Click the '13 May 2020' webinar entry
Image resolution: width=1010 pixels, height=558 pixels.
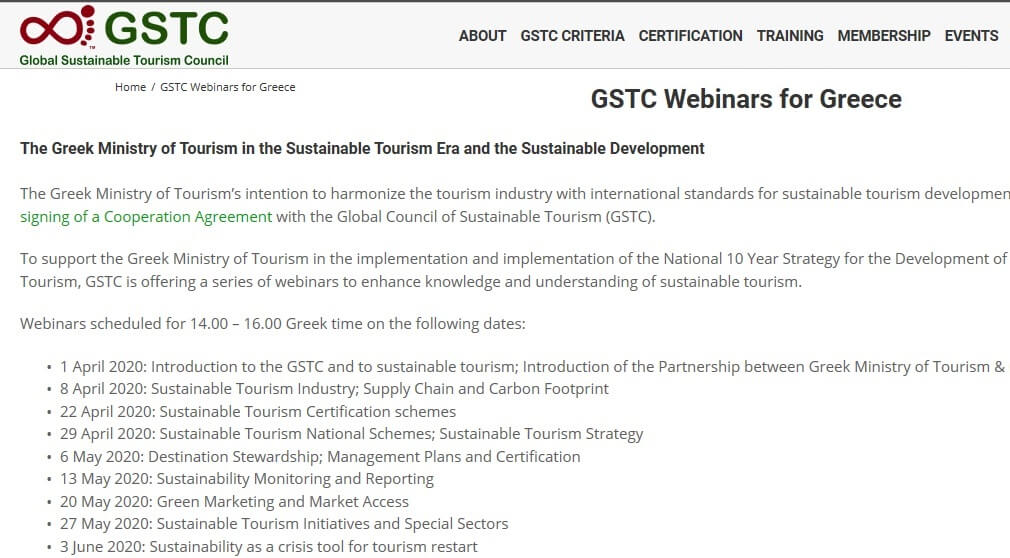[247, 479]
